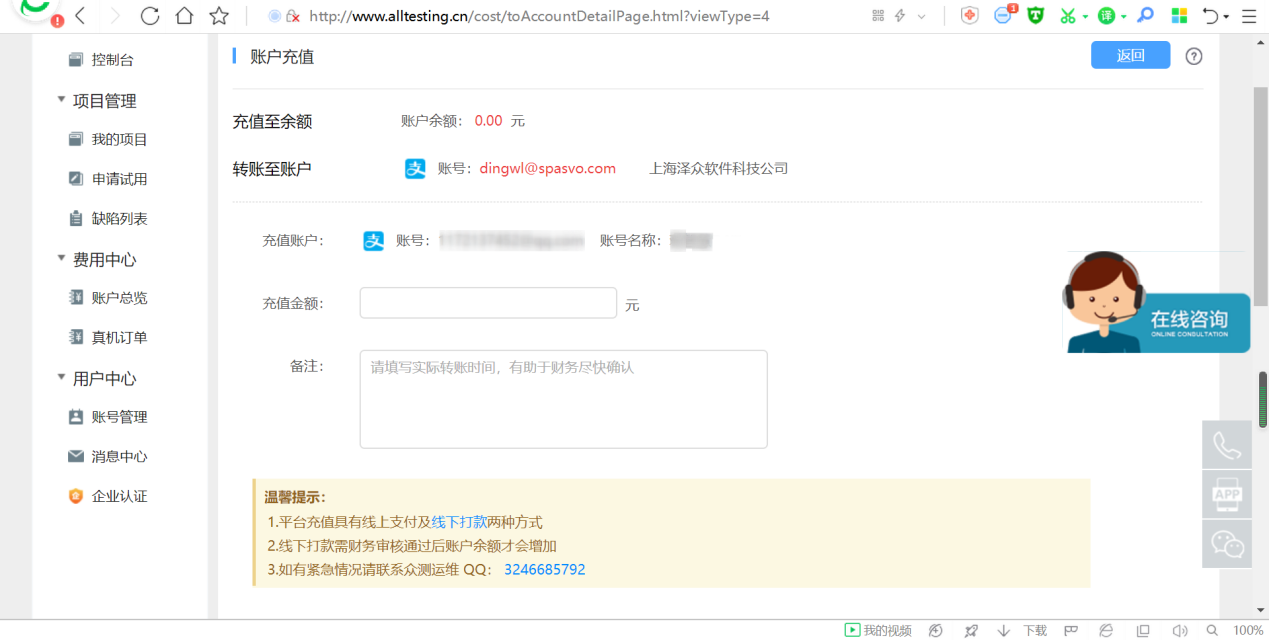This screenshot has height=640, width=1269.
Task: Go to 账户总览 in sidebar
Action: (119, 298)
